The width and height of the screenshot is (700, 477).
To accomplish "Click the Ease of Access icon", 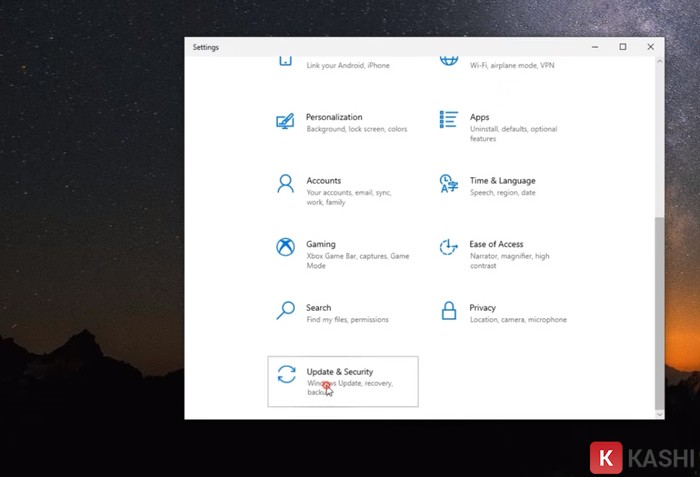I will (x=449, y=247).
